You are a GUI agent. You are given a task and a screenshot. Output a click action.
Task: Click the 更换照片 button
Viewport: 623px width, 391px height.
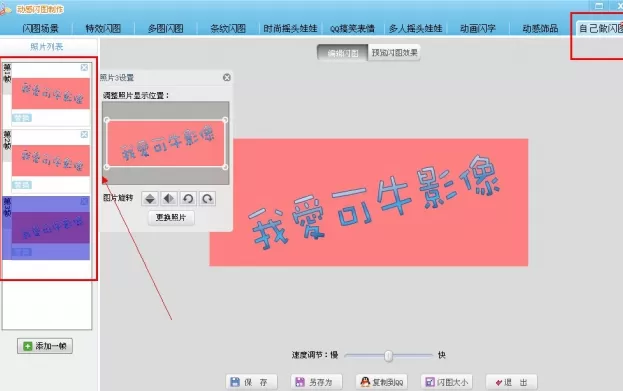[x=171, y=218]
